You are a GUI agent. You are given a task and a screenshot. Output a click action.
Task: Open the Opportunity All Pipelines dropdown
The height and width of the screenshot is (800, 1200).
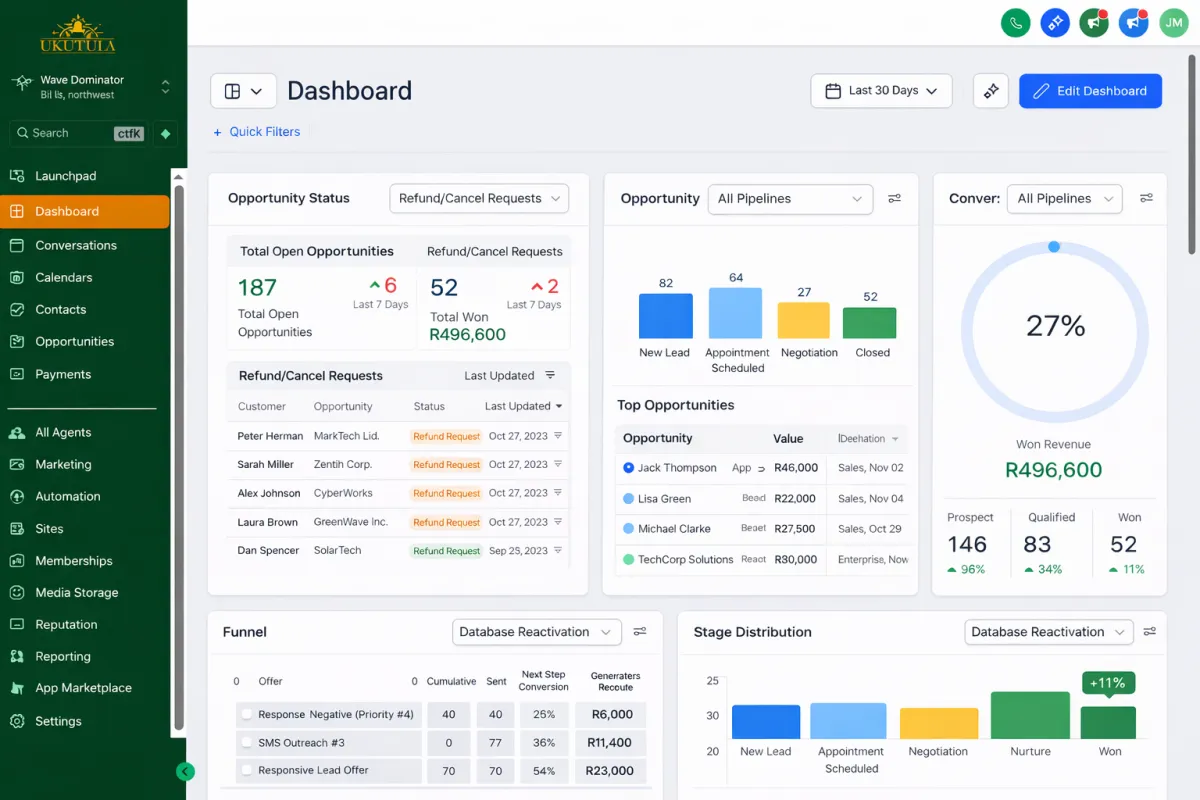(x=789, y=199)
